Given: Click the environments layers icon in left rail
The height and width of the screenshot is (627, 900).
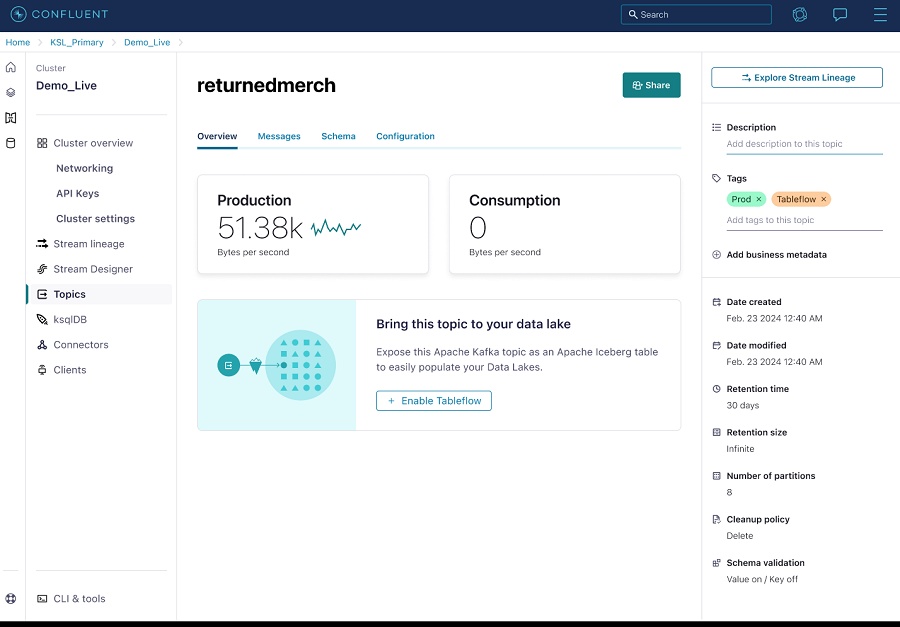Looking at the screenshot, I should [x=11, y=93].
